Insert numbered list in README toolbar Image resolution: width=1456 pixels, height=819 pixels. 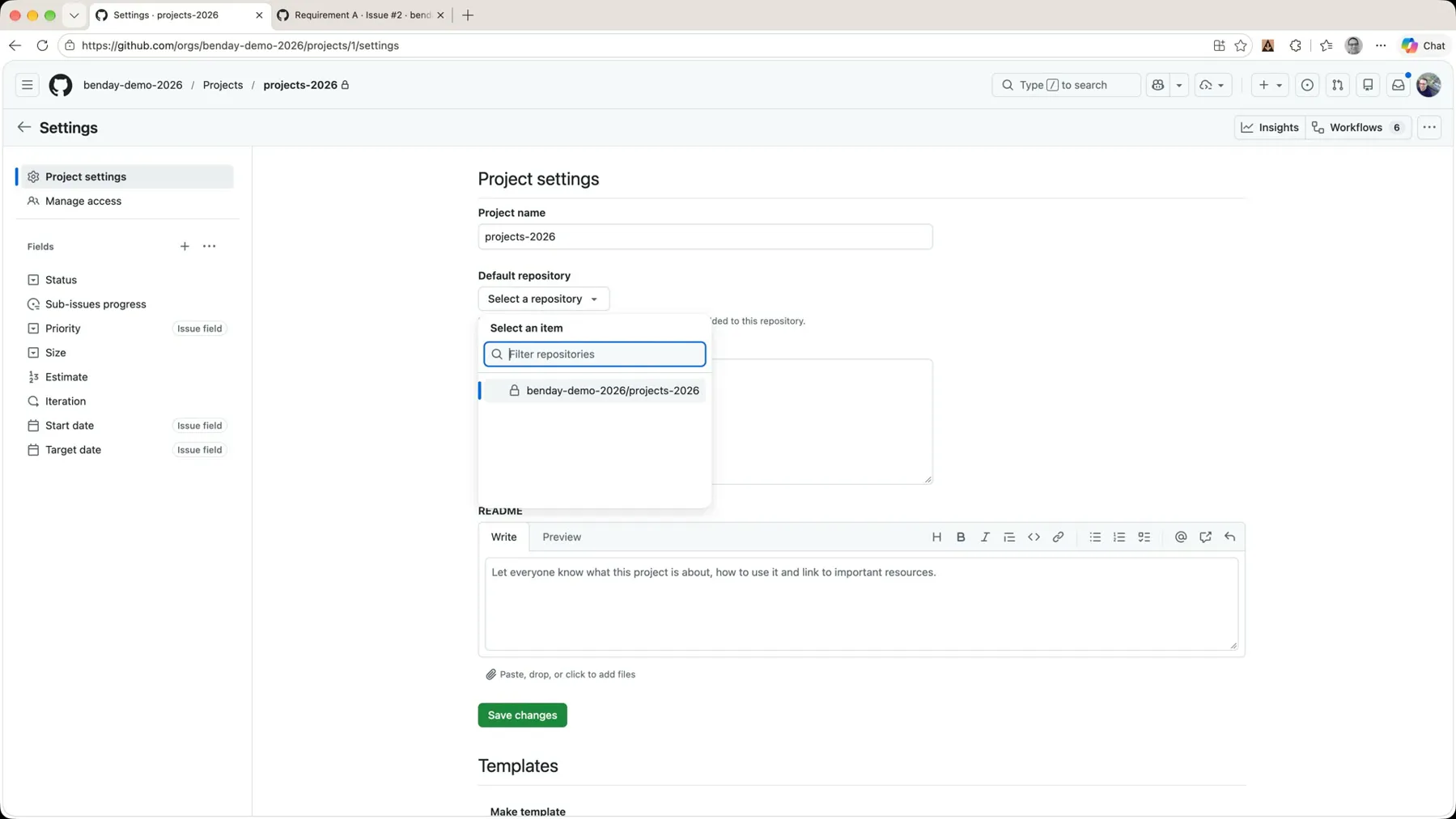click(1119, 537)
